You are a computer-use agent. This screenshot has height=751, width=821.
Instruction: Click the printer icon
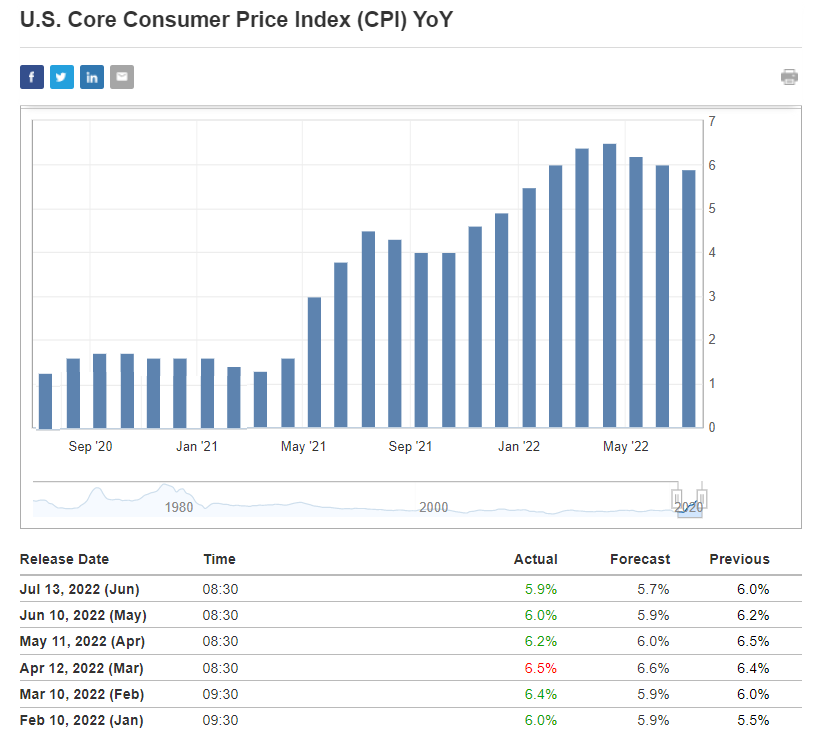point(789,77)
